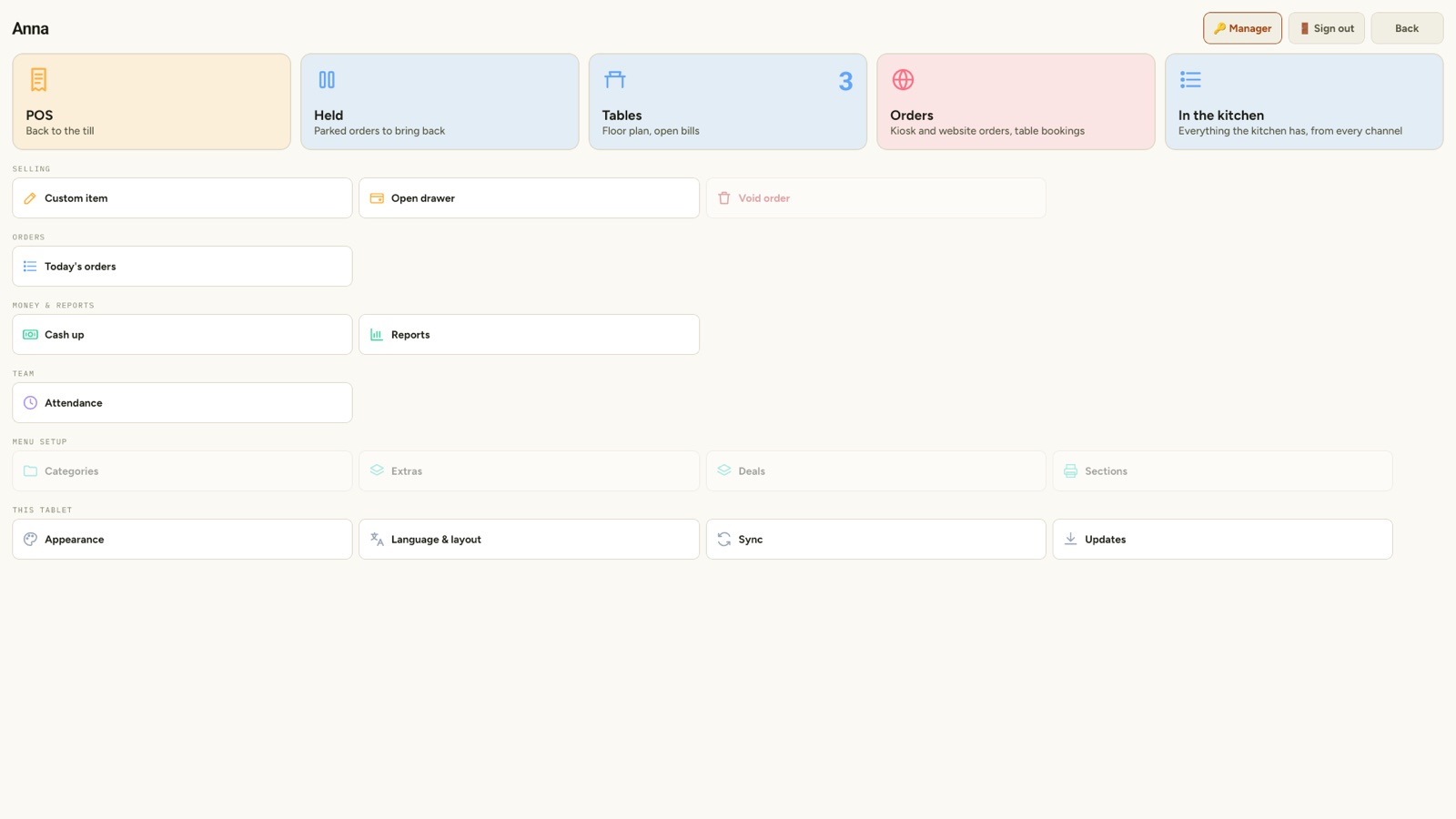Go back with the Back button

[x=1407, y=28]
